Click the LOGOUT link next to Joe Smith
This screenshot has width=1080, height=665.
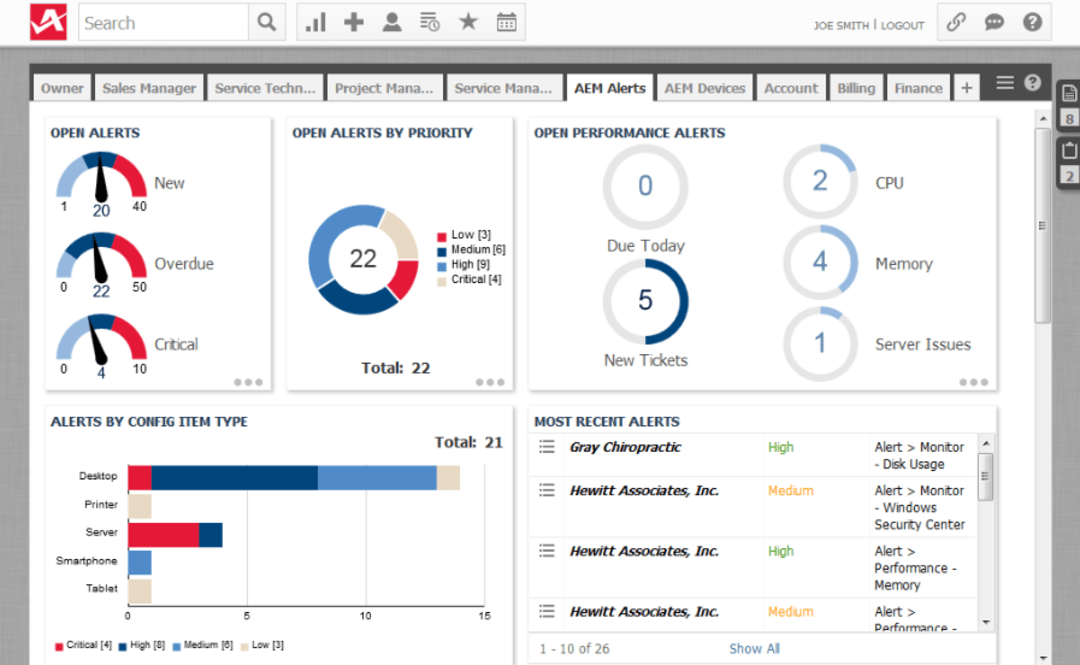(x=903, y=26)
